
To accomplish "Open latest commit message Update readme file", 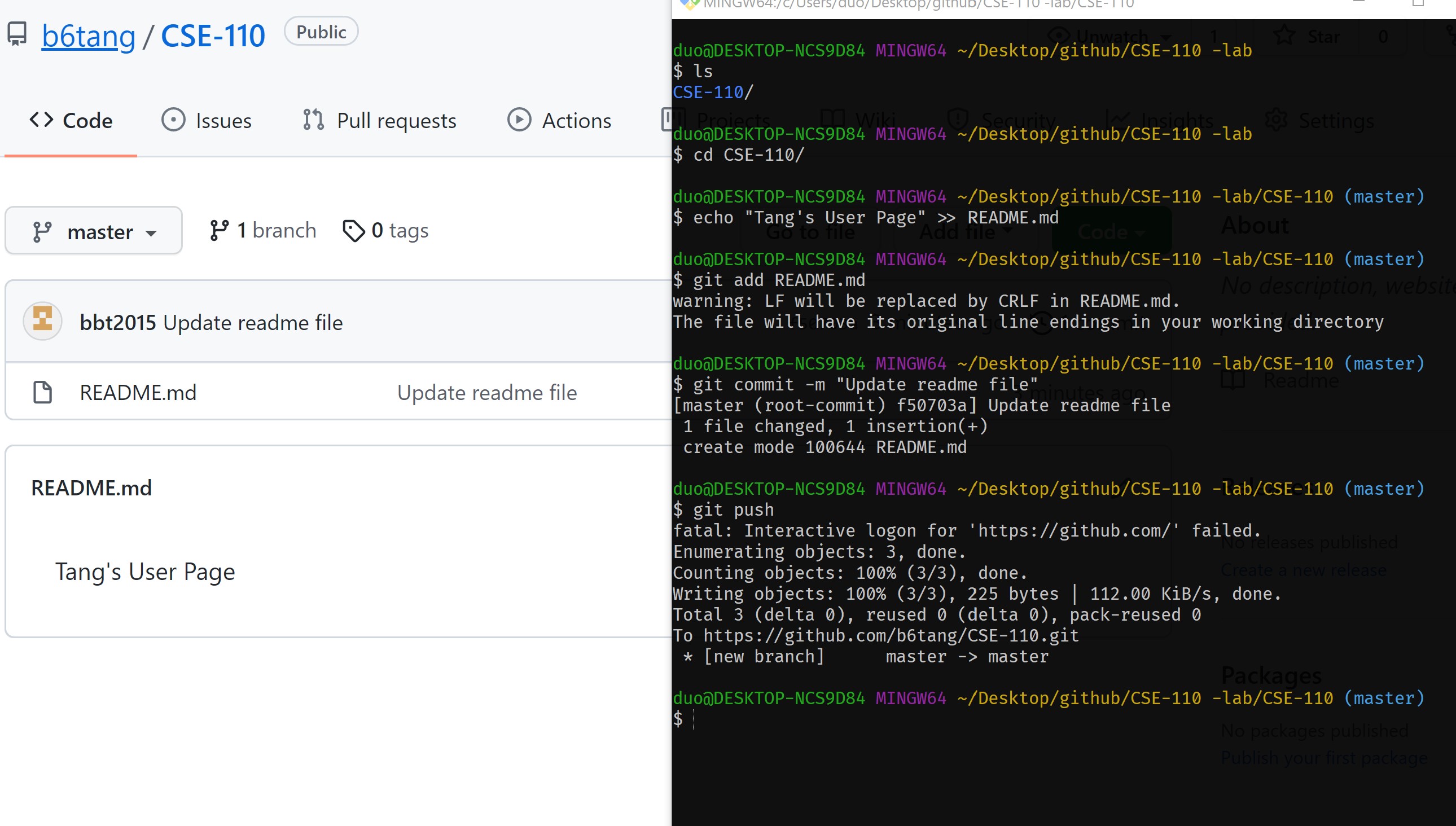I will (253, 323).
